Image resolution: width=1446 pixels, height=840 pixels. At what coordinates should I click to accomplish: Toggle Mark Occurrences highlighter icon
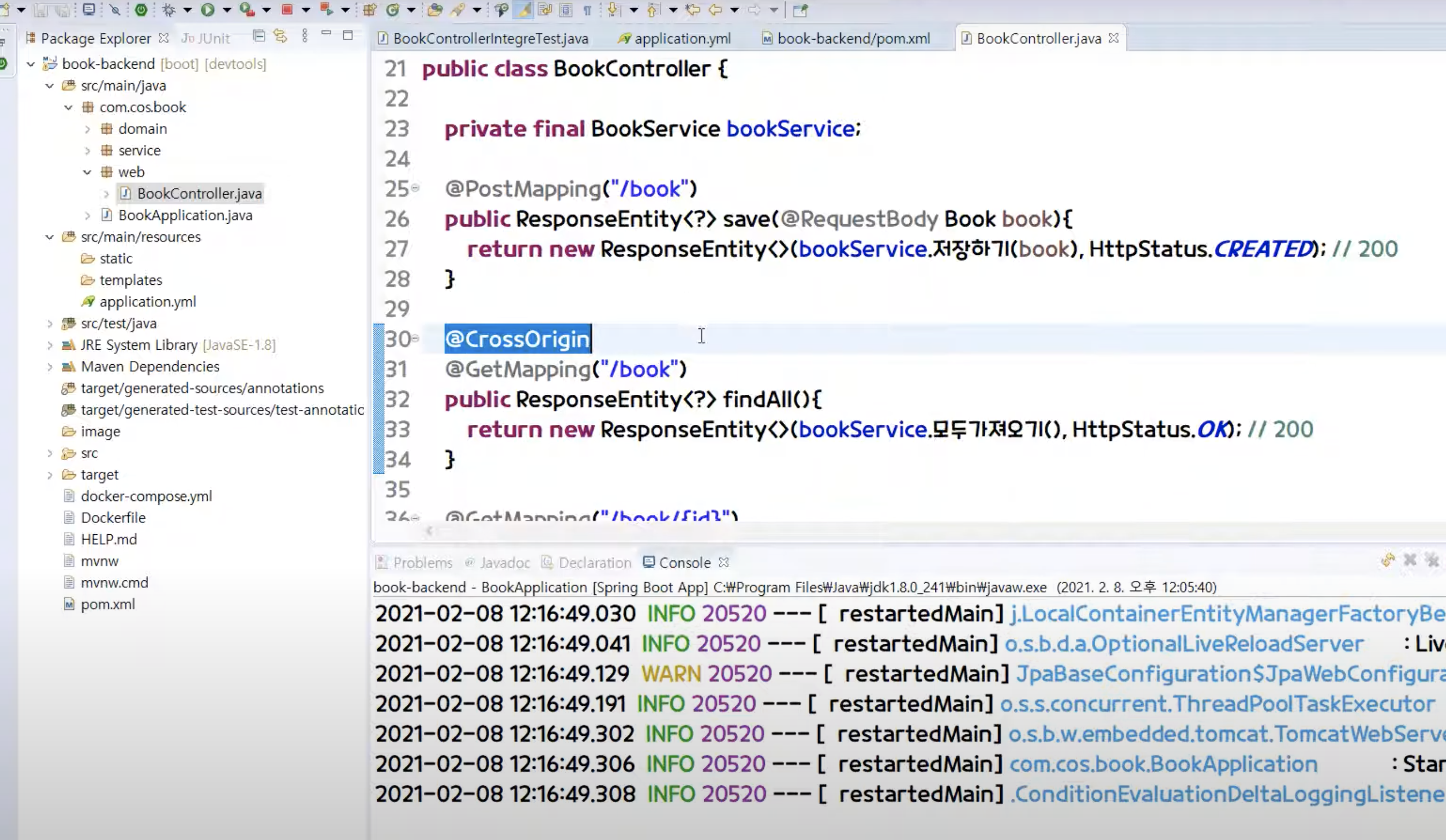pyautogui.click(x=523, y=9)
